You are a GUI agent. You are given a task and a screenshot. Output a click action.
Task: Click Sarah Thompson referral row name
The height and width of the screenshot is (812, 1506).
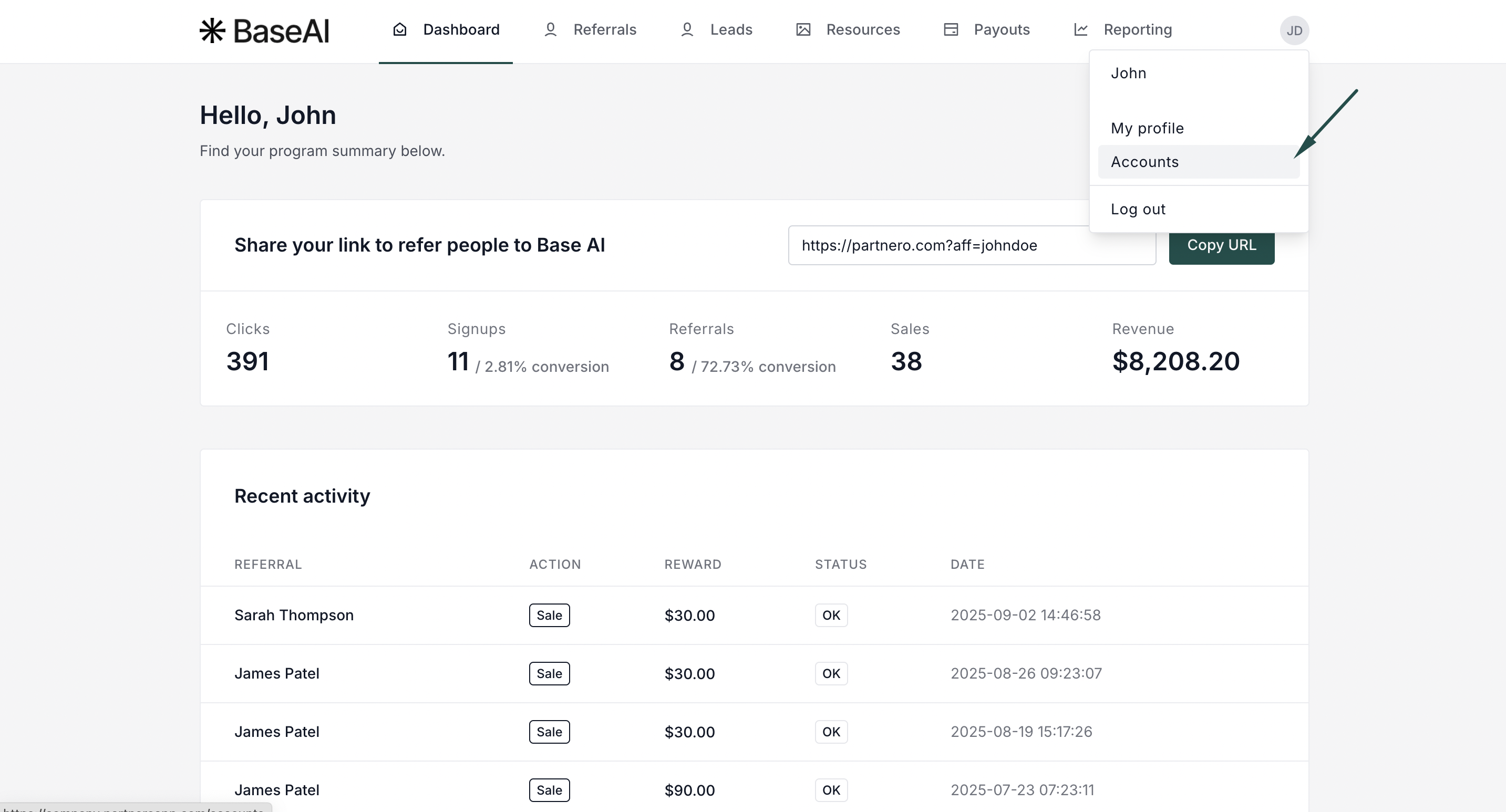[294, 615]
